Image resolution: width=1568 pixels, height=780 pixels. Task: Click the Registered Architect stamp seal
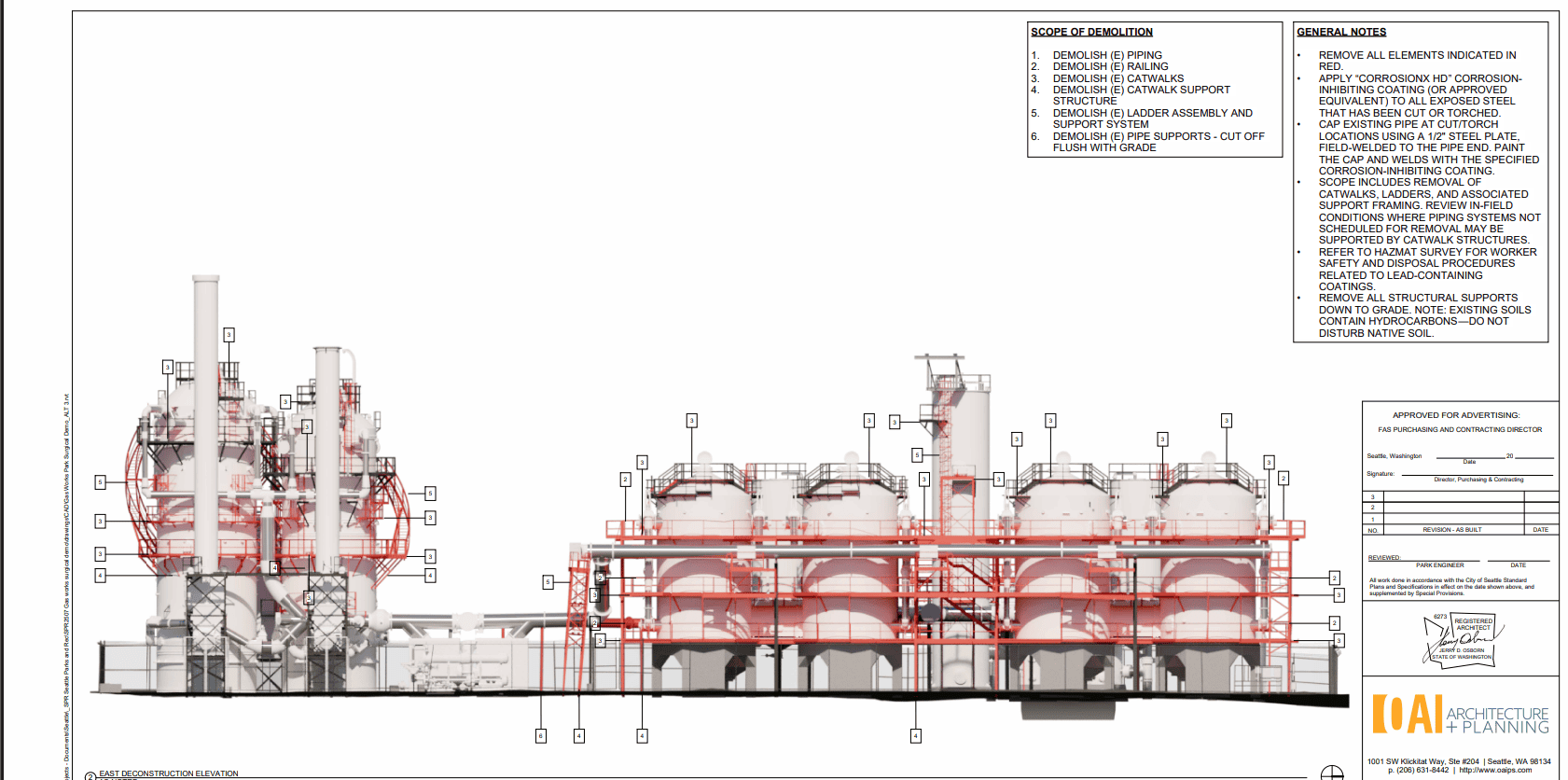(x=1463, y=639)
